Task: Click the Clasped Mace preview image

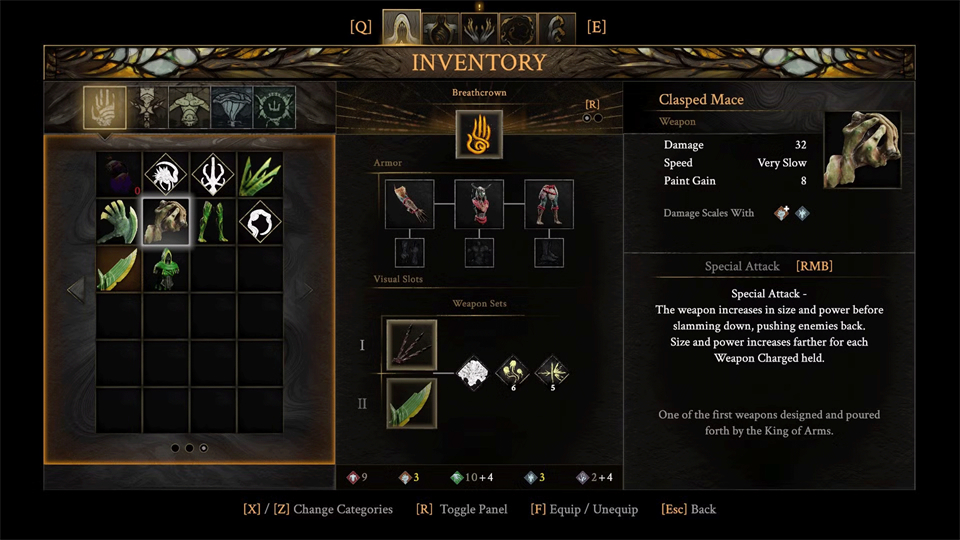Action: 862,149
